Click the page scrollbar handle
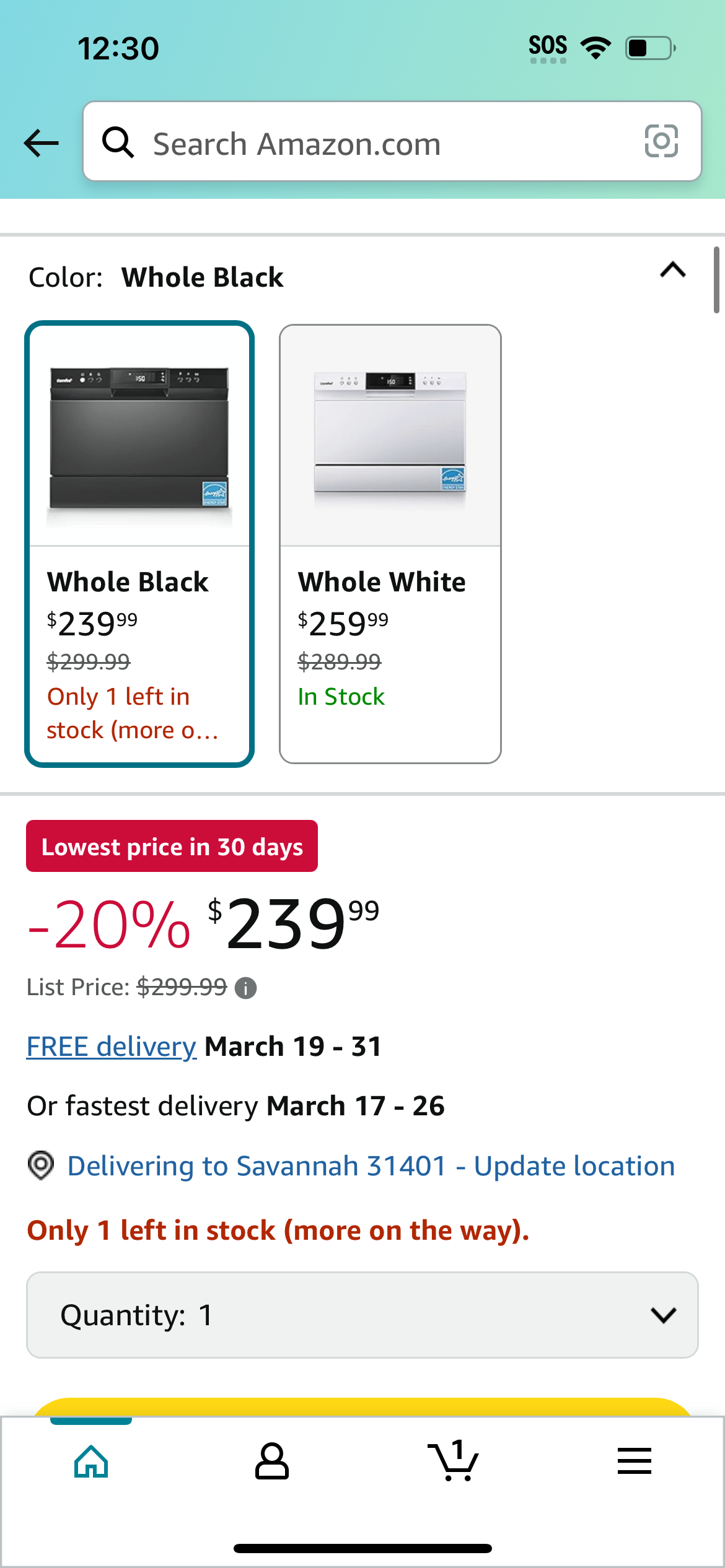 pyautogui.click(x=716, y=280)
